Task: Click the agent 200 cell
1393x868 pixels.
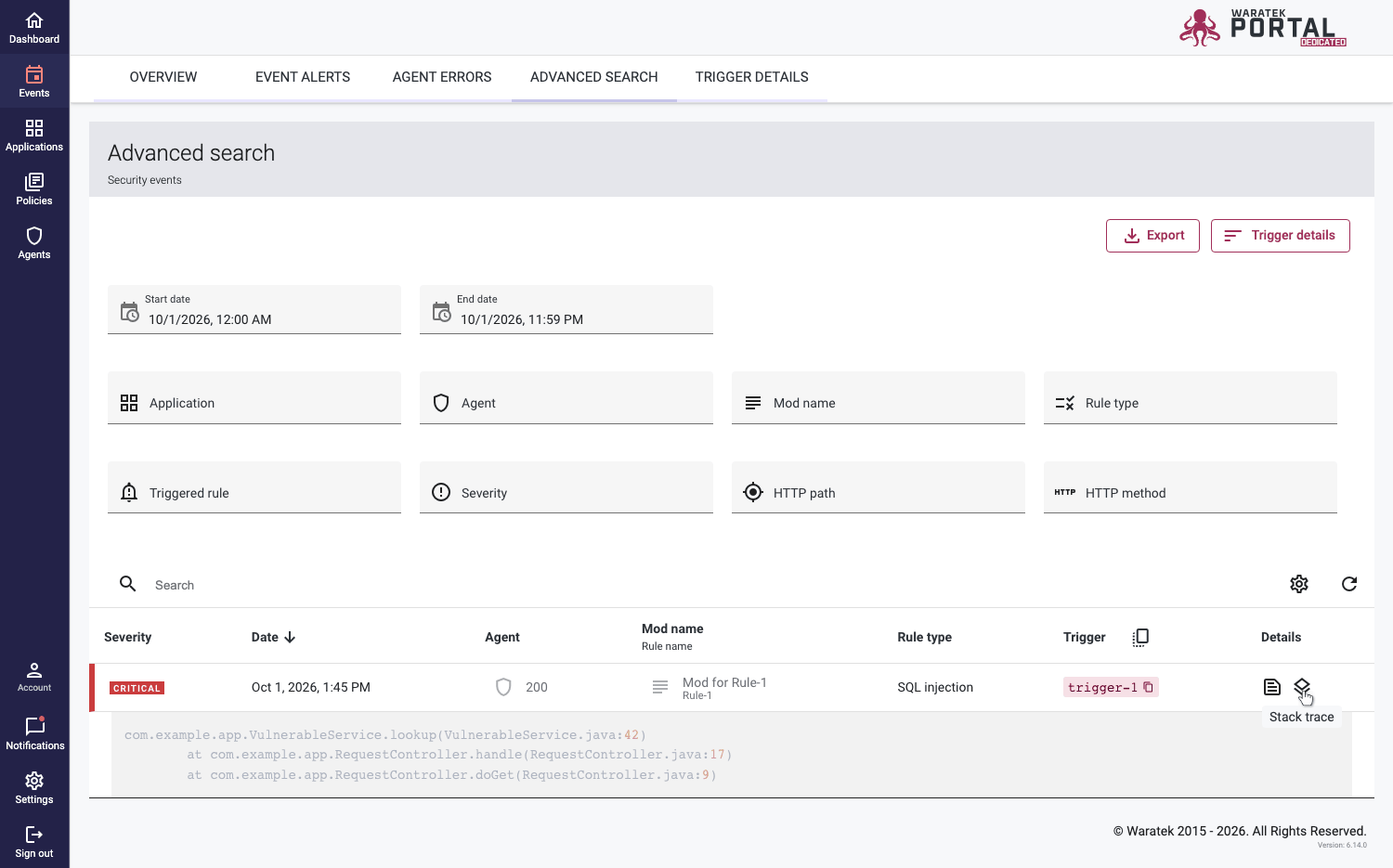Action: pos(522,687)
